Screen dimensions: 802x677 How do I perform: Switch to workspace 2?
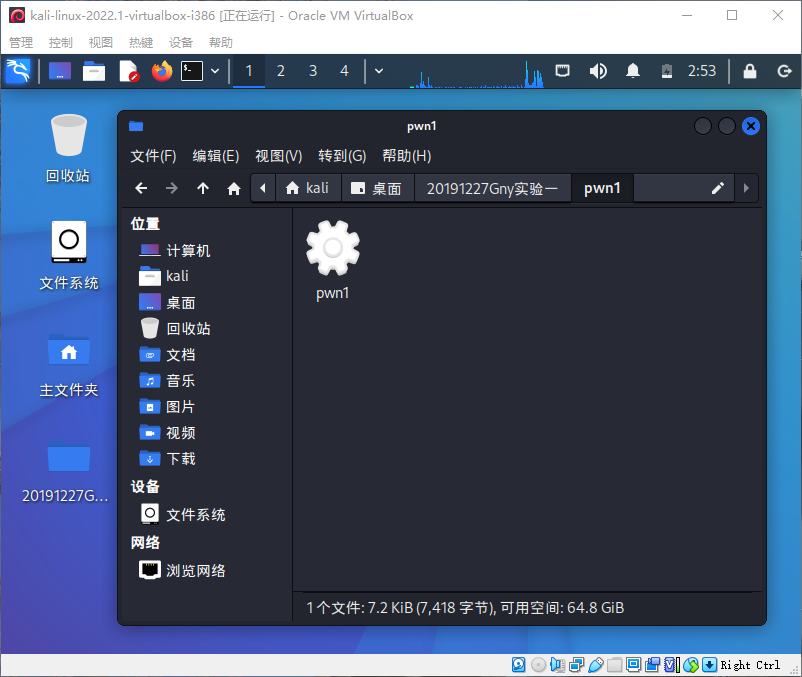281,71
